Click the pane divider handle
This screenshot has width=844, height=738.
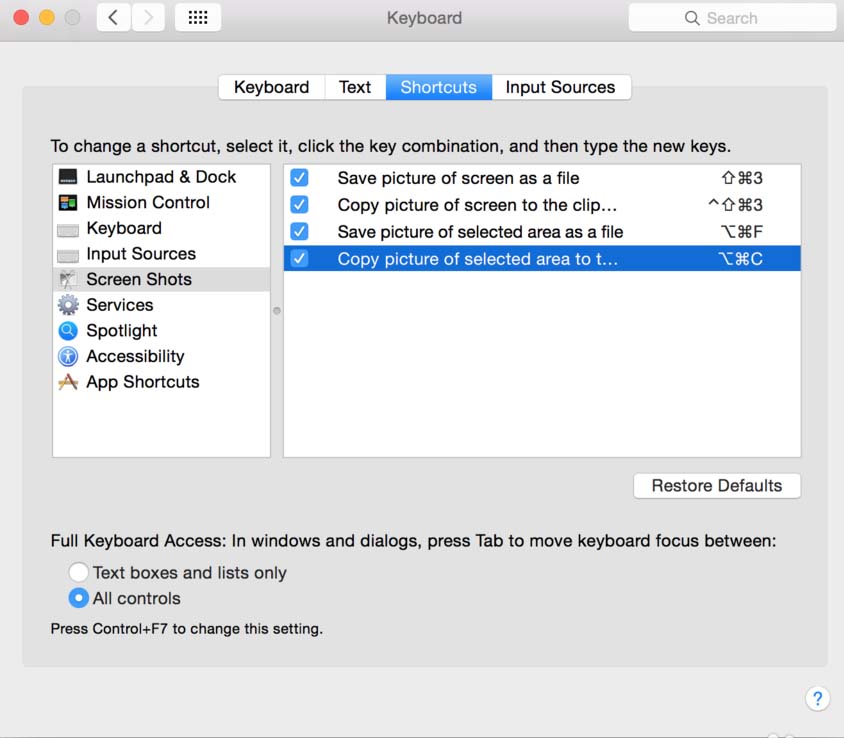pyautogui.click(x=277, y=311)
